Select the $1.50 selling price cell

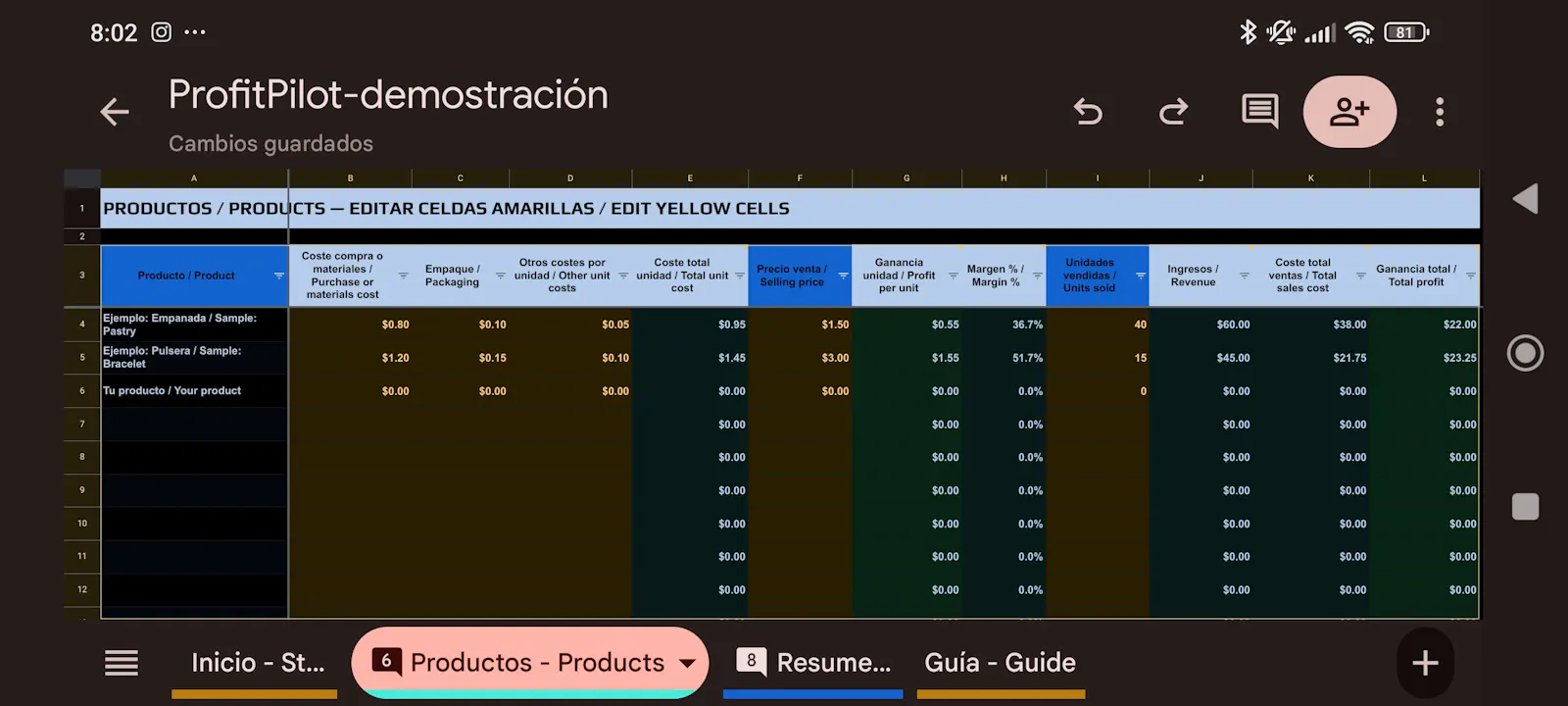(x=801, y=325)
